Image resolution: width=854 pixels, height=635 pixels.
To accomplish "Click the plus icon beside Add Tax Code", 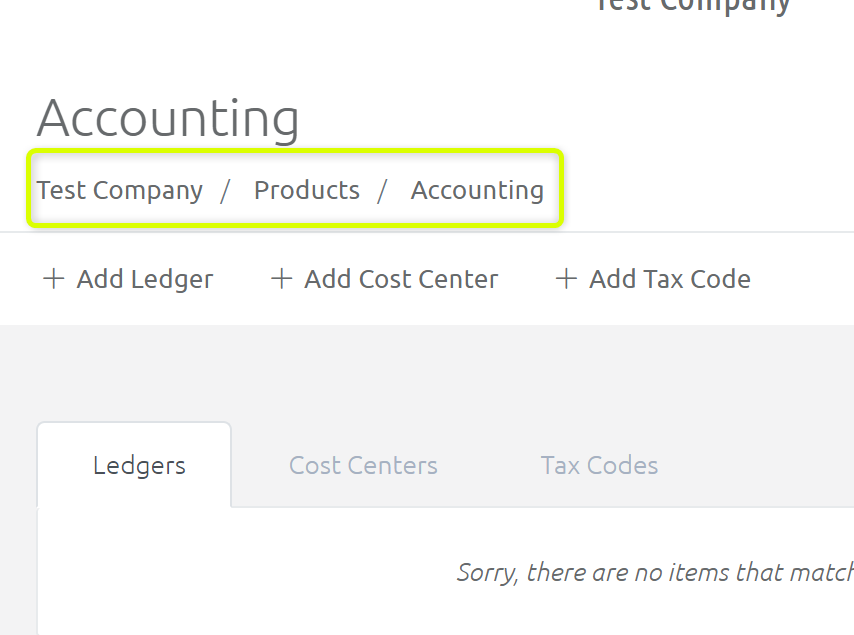I will 566,278.
